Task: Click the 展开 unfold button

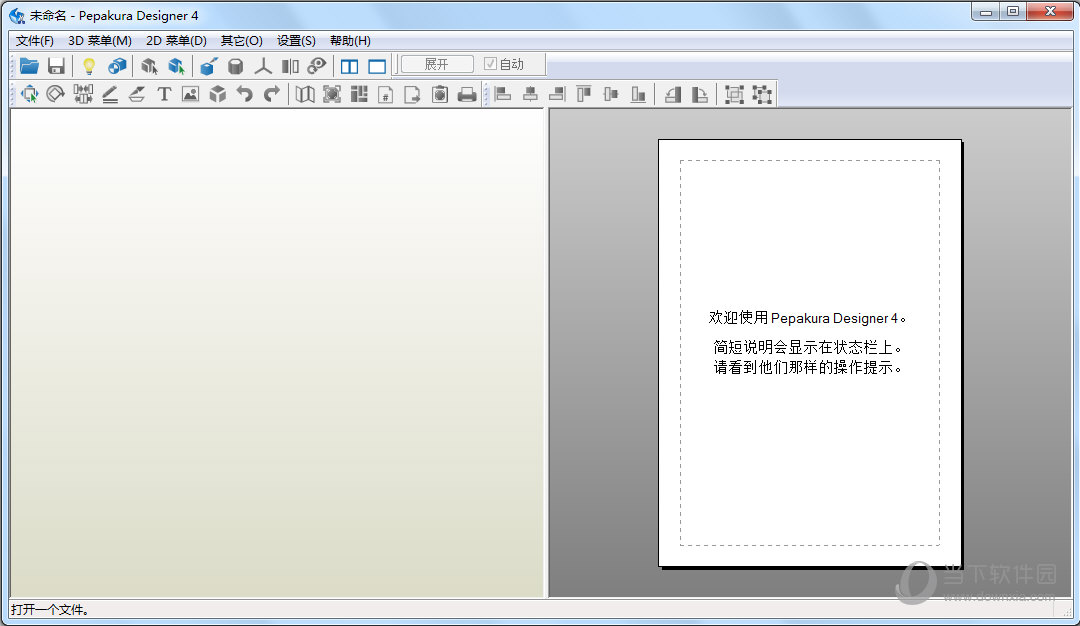Action: pos(437,64)
